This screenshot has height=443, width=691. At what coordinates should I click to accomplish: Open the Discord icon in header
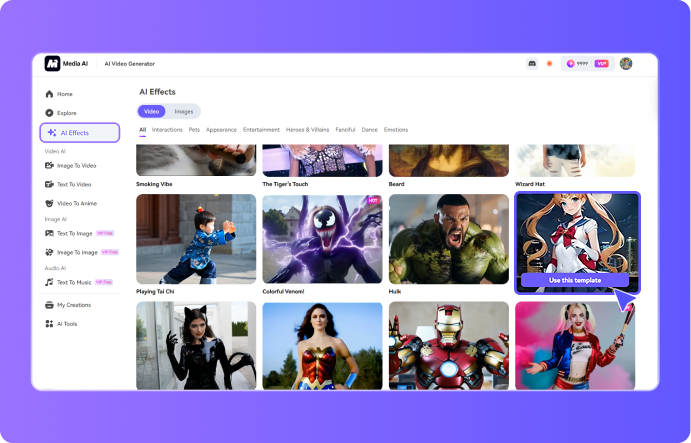532,63
